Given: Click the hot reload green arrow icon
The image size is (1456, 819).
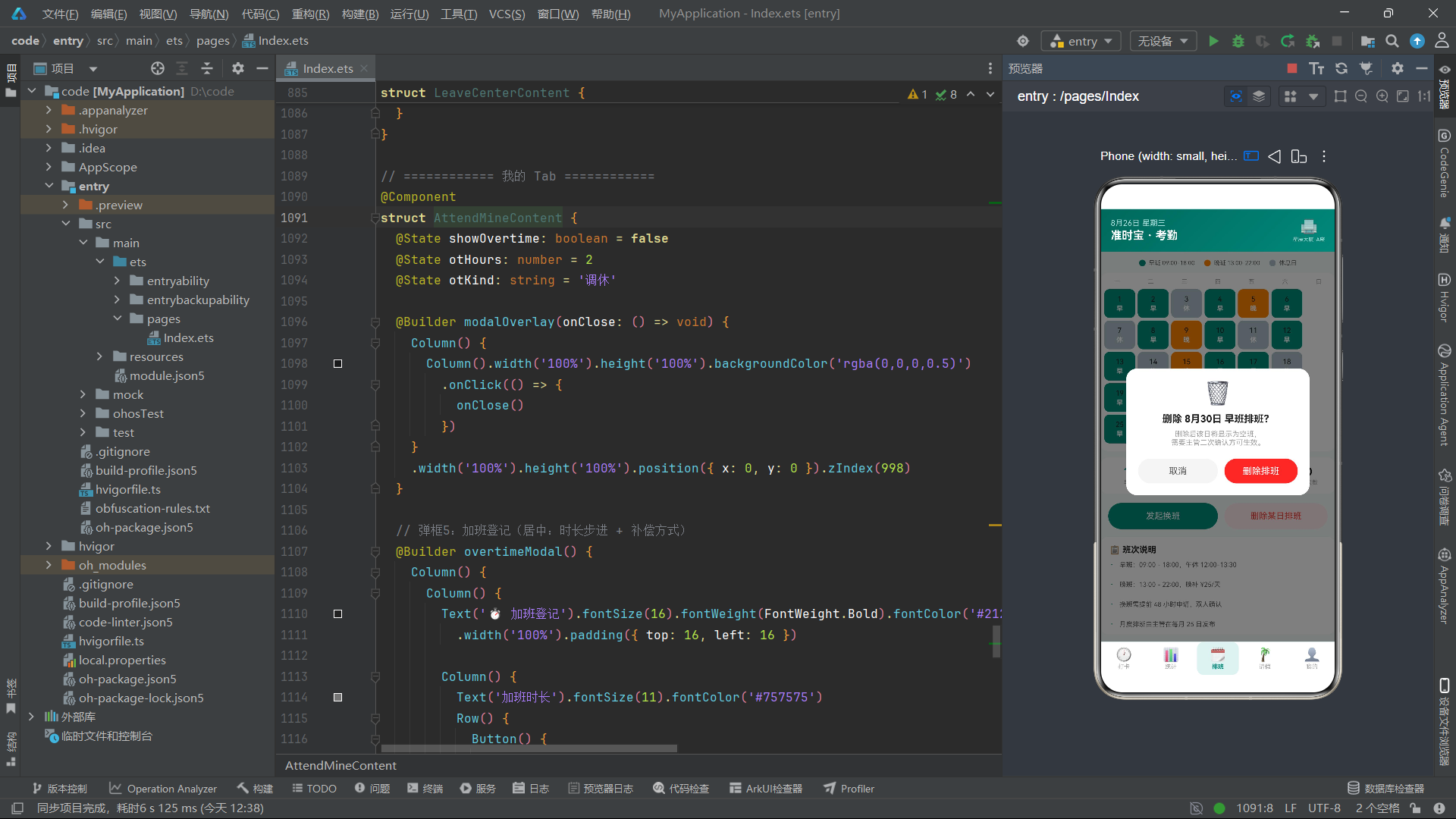Looking at the screenshot, I should pyautogui.click(x=1288, y=41).
